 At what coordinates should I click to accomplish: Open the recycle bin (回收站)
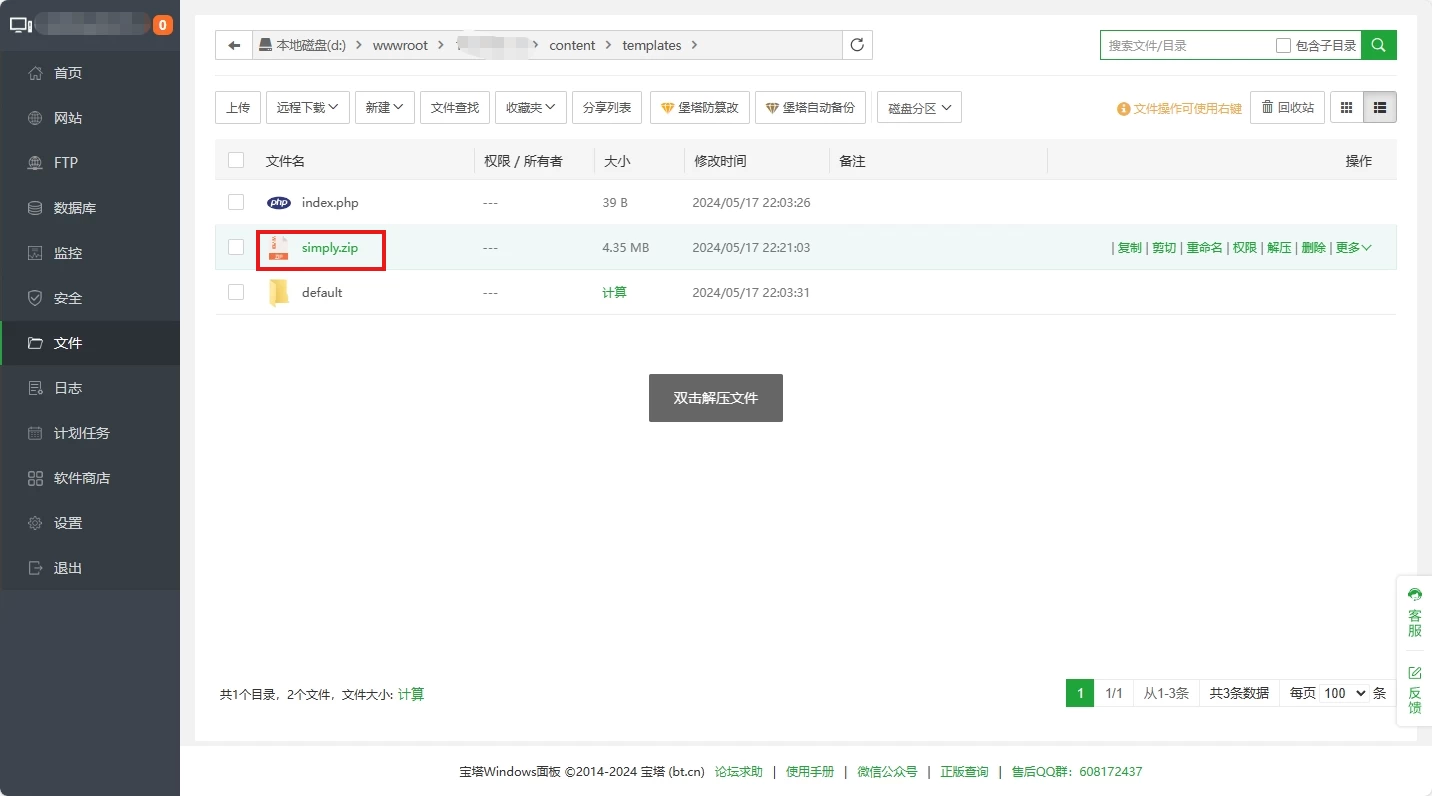[x=1287, y=107]
